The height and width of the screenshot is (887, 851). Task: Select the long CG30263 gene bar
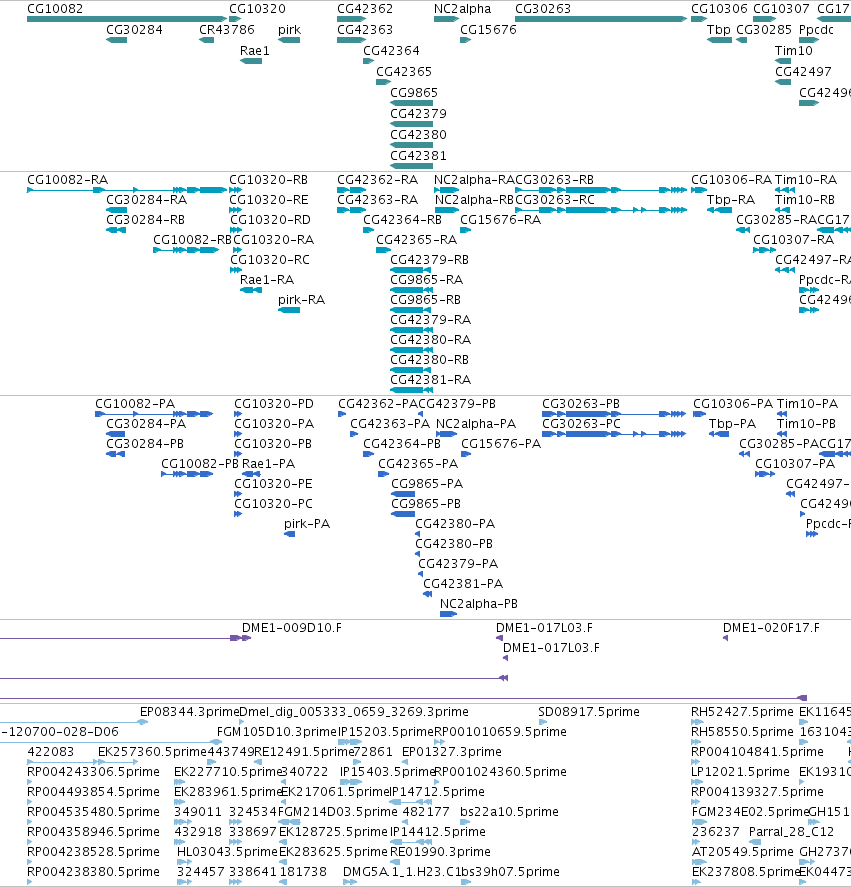[601, 19]
